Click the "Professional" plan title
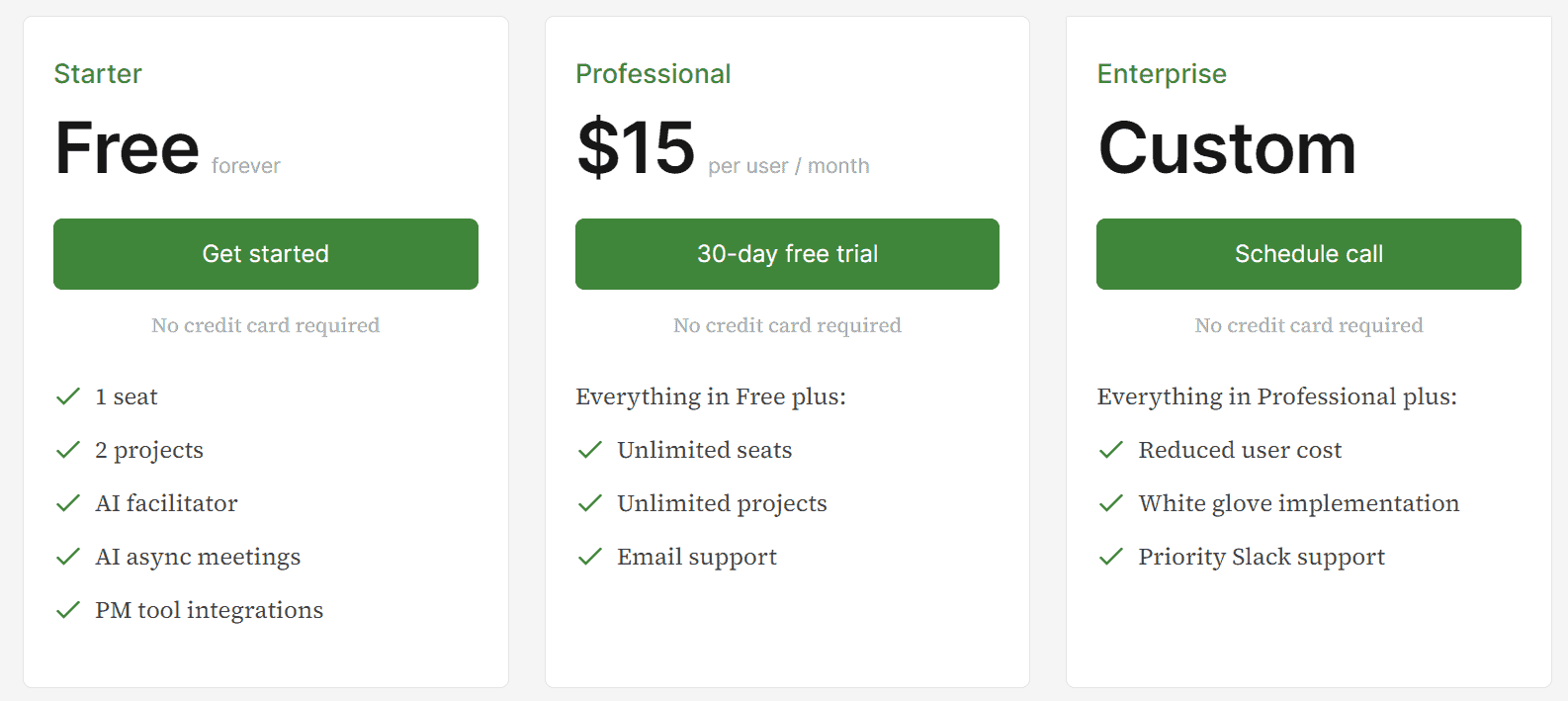Image resolution: width=1568 pixels, height=701 pixels. click(x=653, y=73)
